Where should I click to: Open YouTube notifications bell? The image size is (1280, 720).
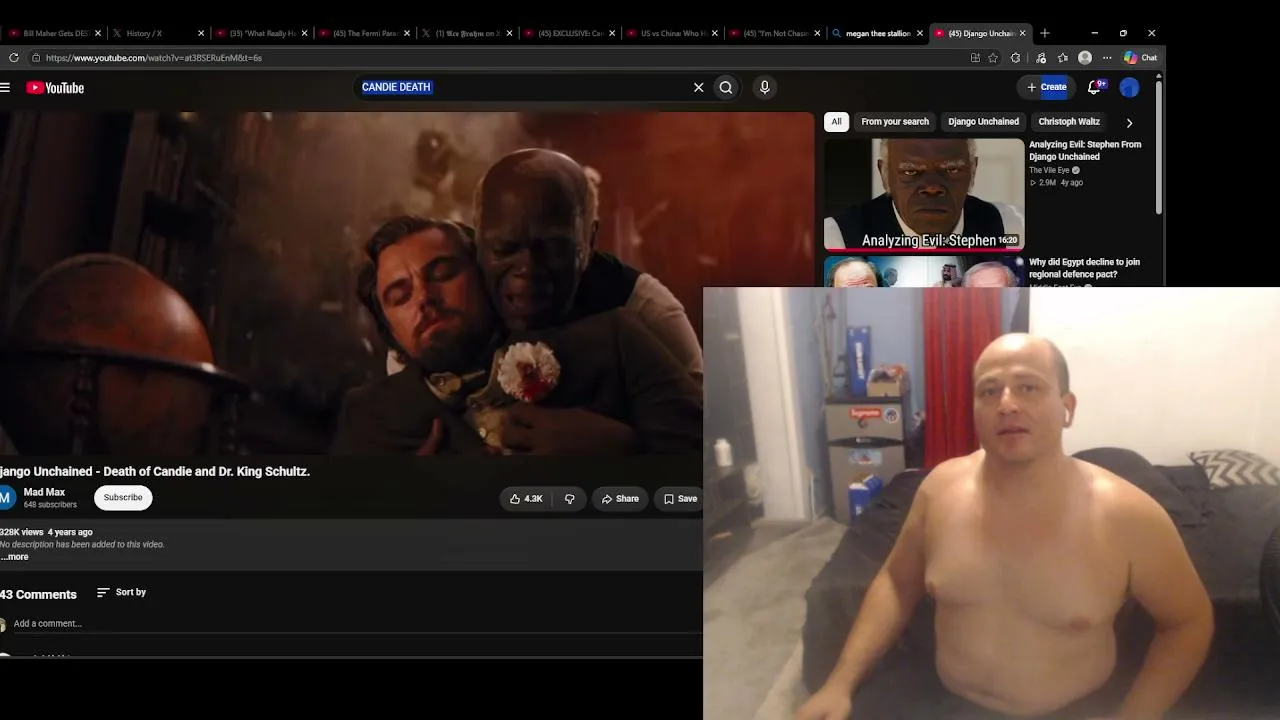pos(1095,87)
